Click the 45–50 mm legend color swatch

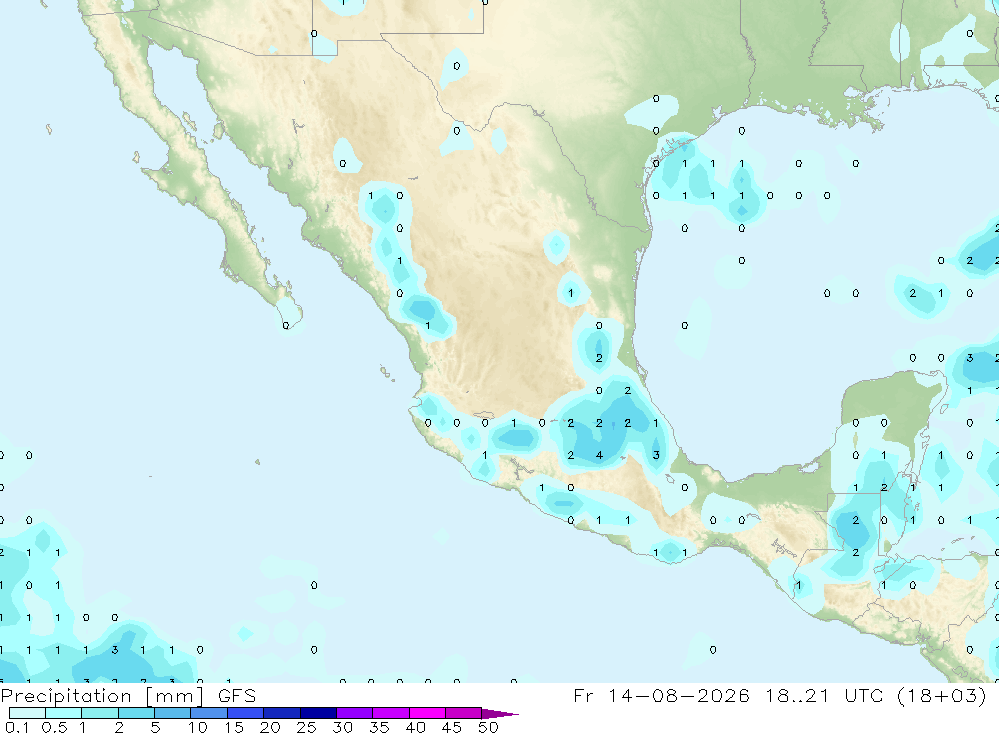[x=464, y=713]
